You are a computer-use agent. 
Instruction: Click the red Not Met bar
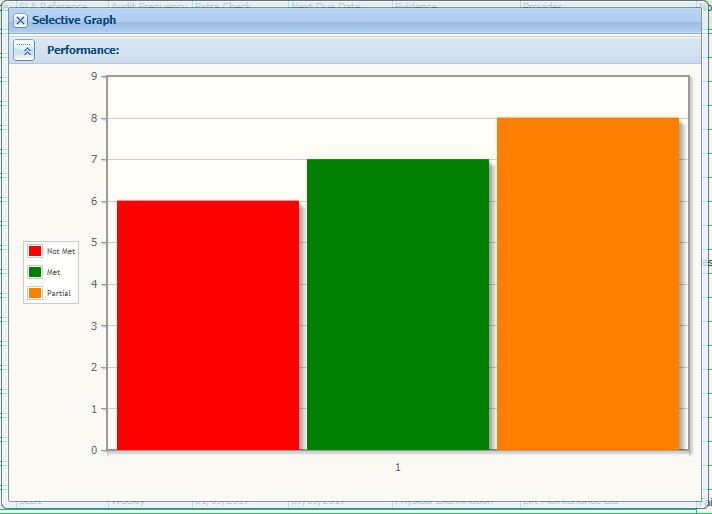coord(208,325)
